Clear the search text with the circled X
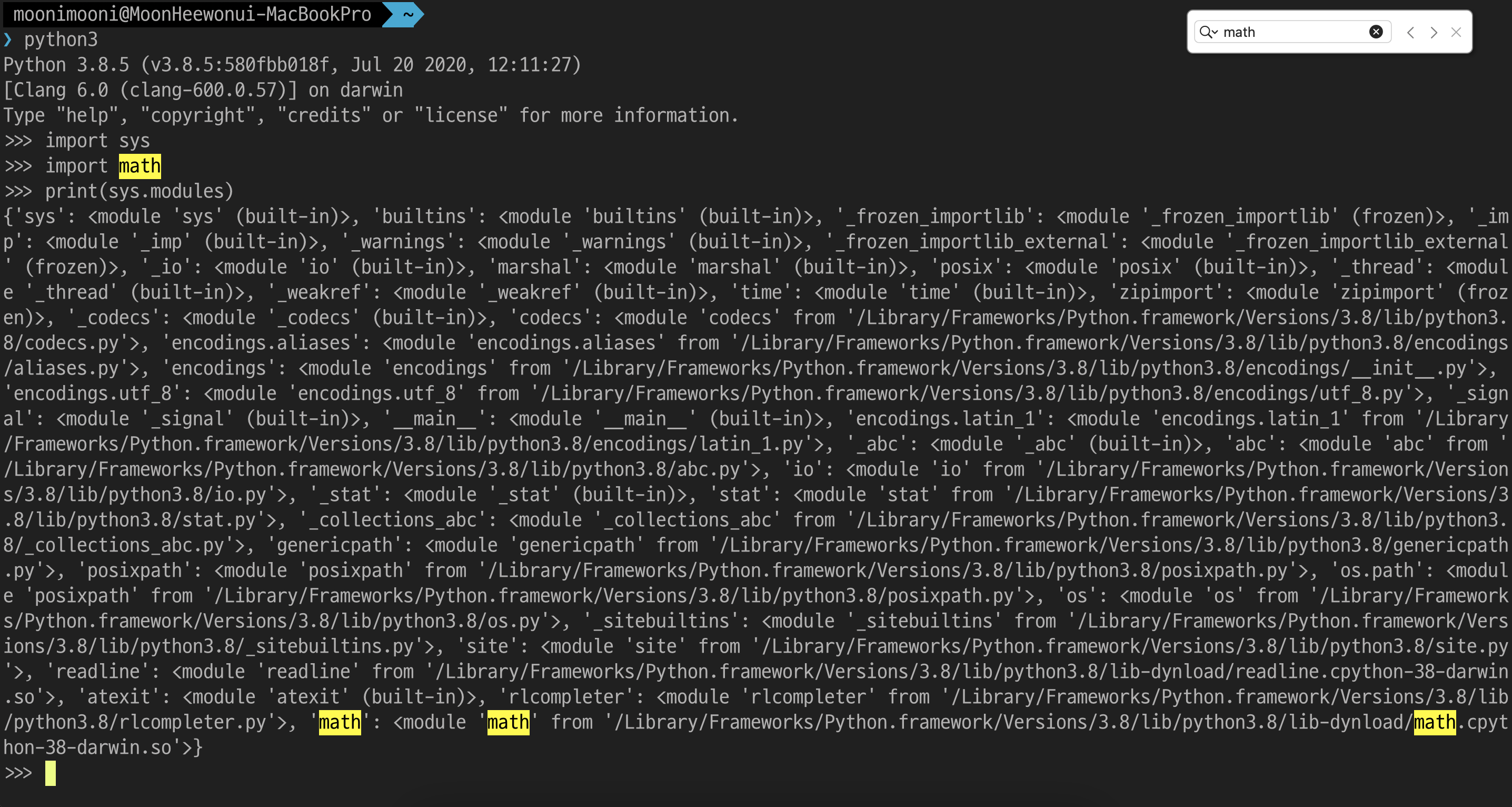This screenshot has height=807, width=1512. (1376, 32)
